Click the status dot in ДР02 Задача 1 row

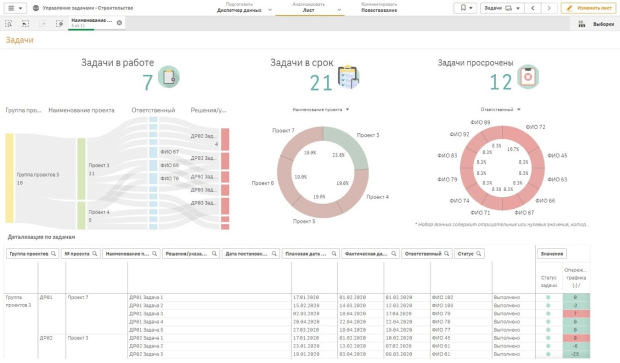(548, 338)
